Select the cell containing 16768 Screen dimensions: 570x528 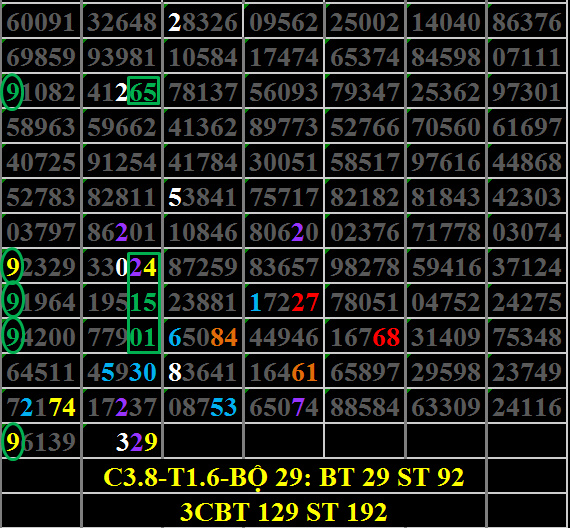click(x=365, y=336)
